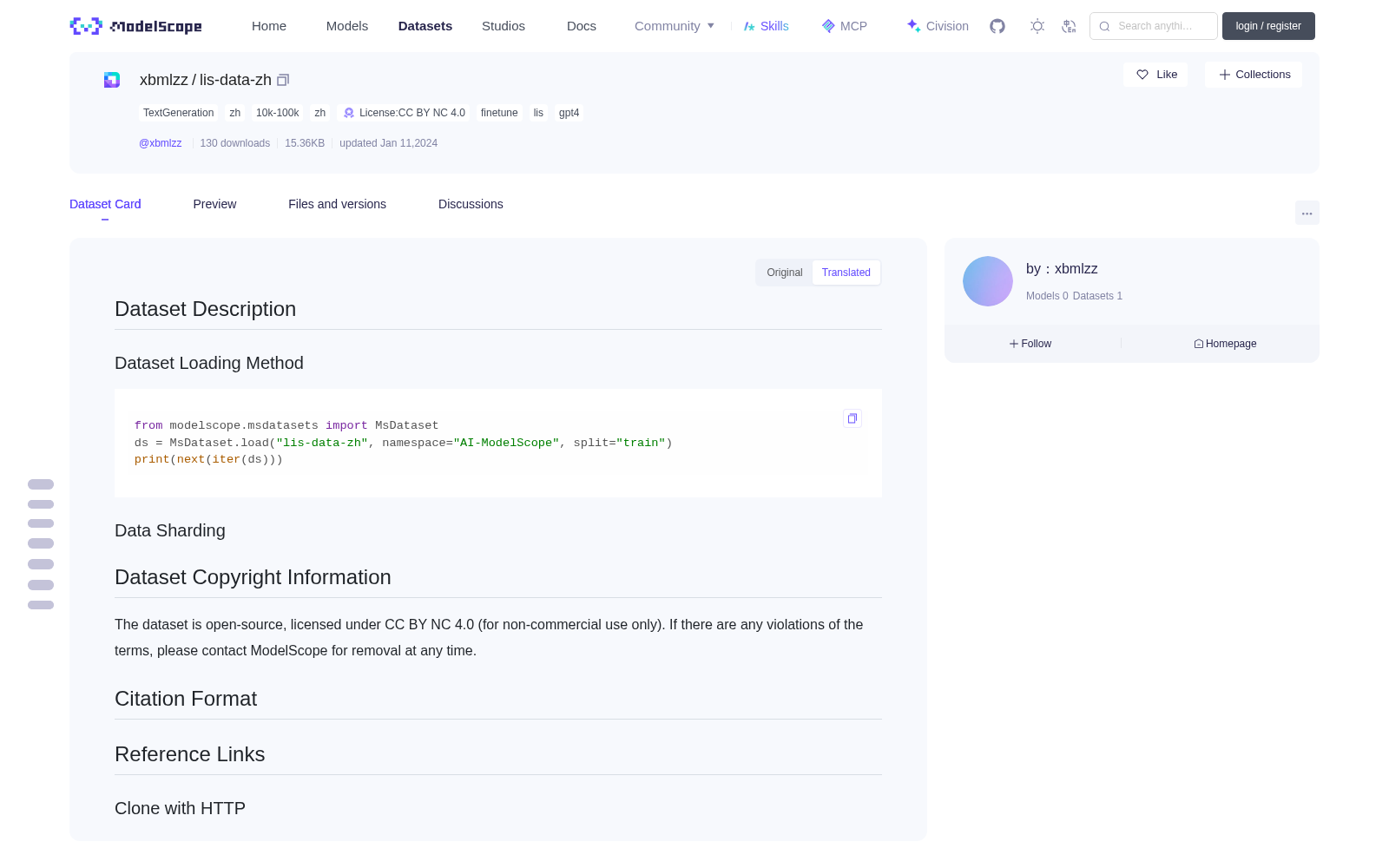Screen dimensions: 1389x868
Task: Open Files and versions tab
Action: click(337, 204)
